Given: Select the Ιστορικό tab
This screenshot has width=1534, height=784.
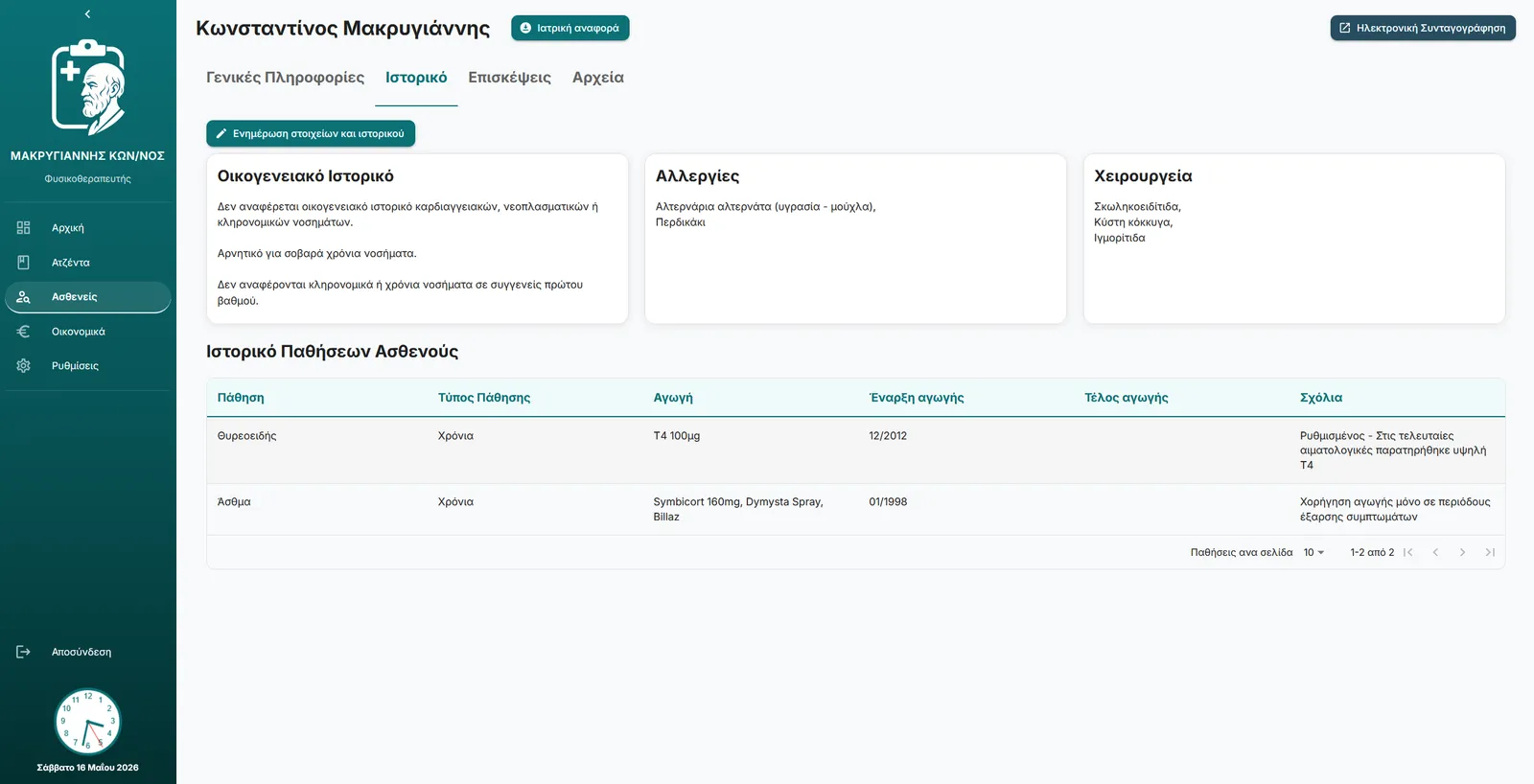Looking at the screenshot, I should [x=416, y=78].
